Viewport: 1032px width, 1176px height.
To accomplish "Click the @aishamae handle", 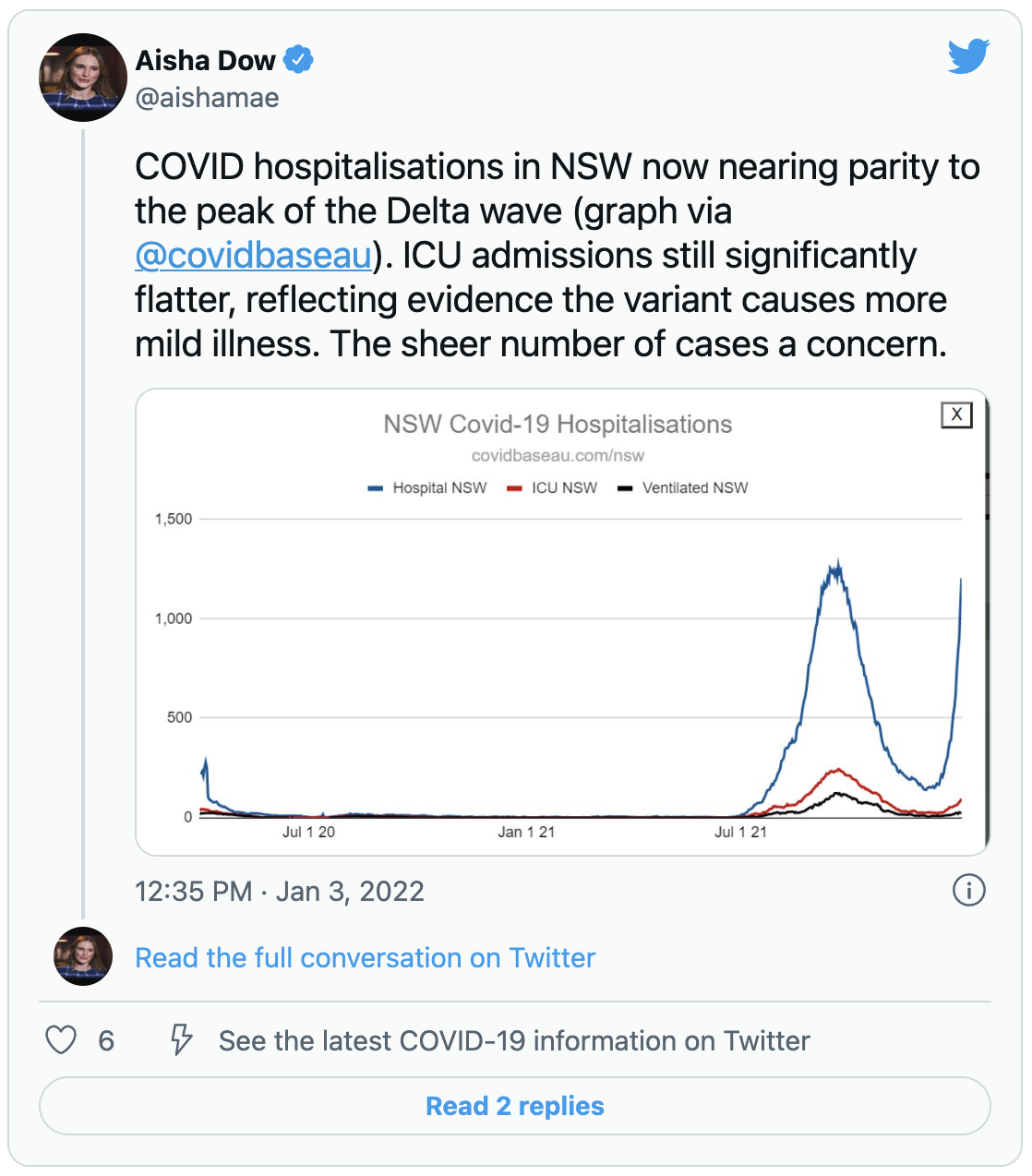I will pyautogui.click(x=207, y=98).
